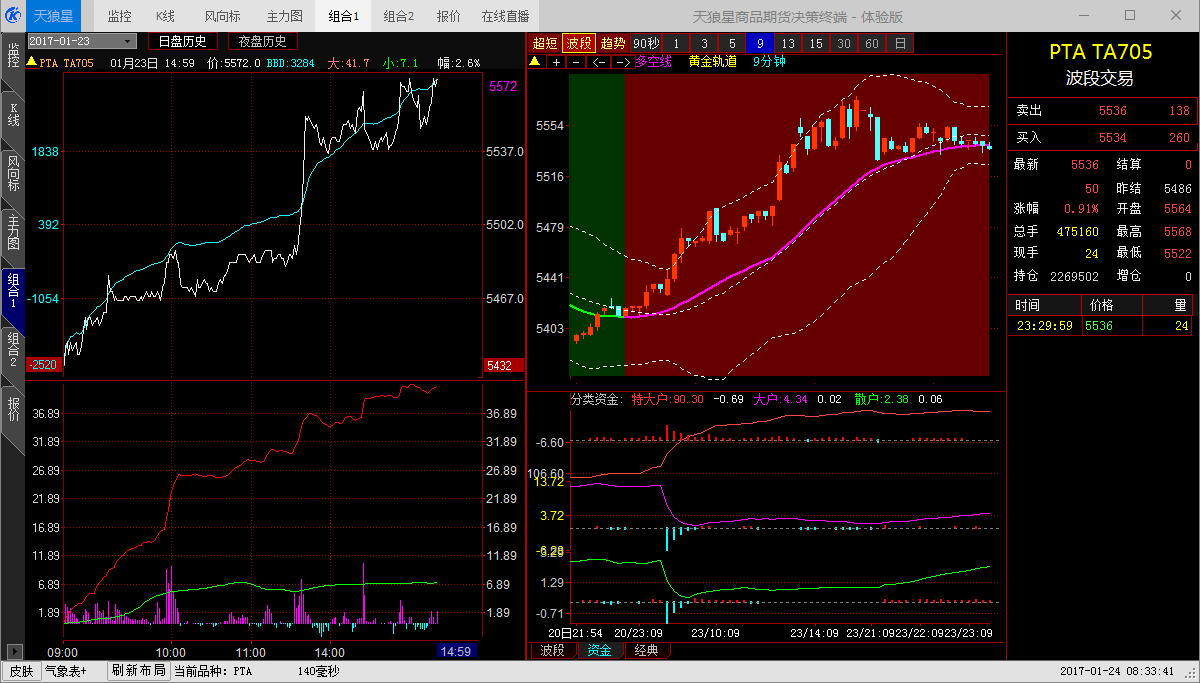Image resolution: width=1200 pixels, height=683 pixels.
Task: Select the 30 minute period button
Action: click(845, 43)
